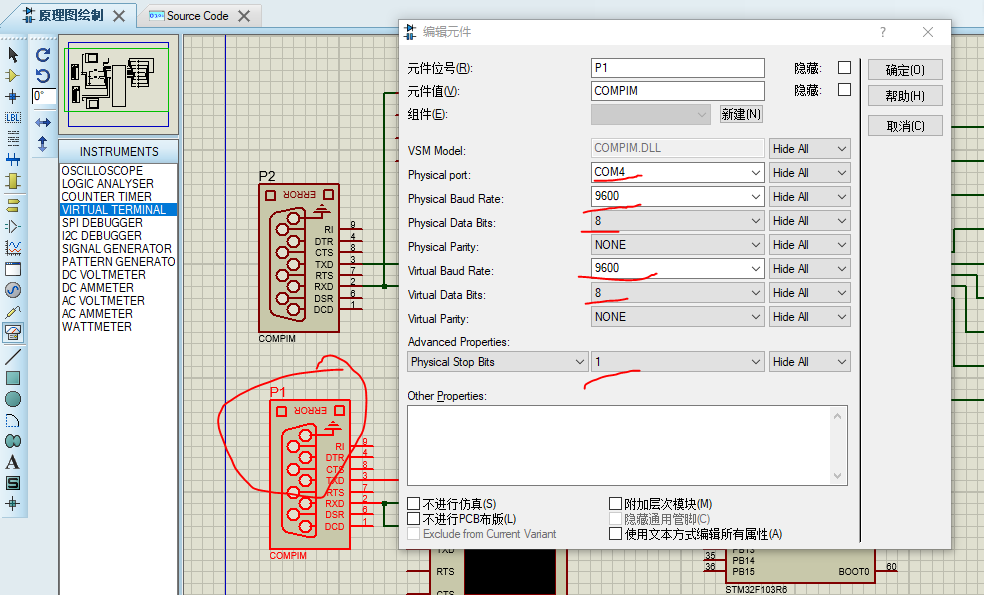Click the component reference field containing P1

678,68
